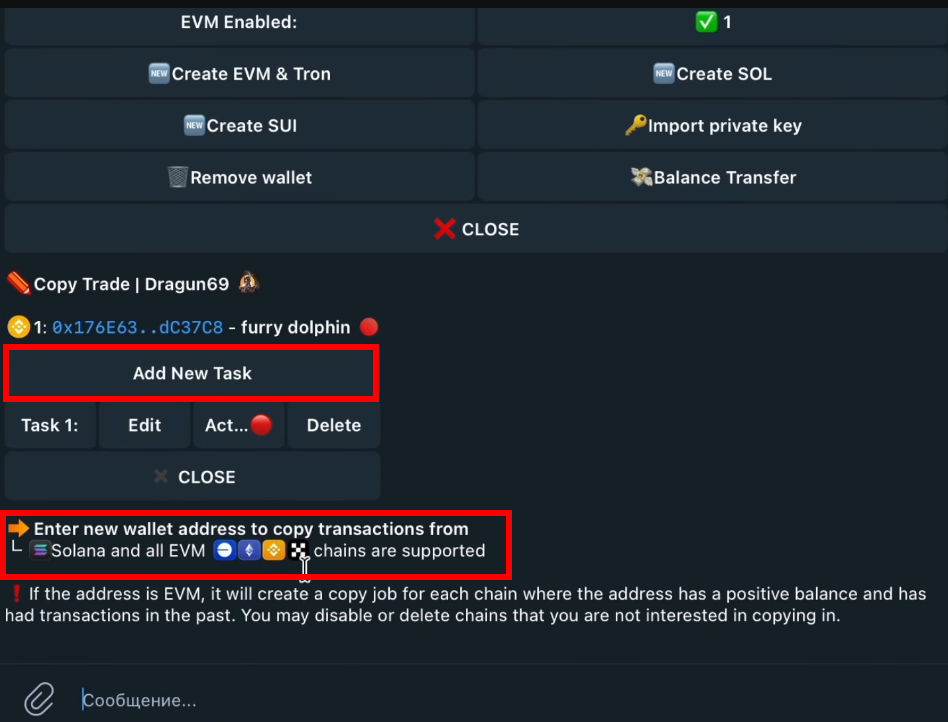
Task: Edit copy trade Task 1
Action: [x=144, y=425]
